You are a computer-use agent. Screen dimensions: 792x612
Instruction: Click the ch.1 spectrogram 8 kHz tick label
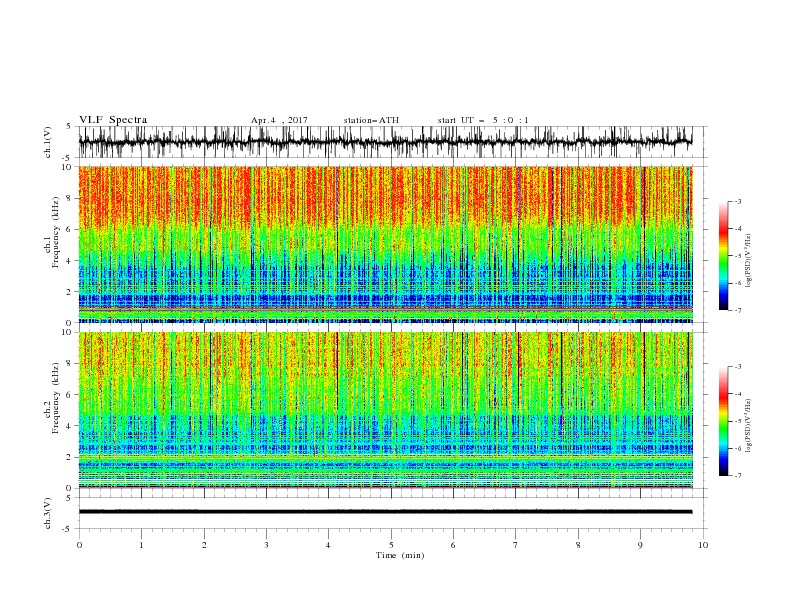click(69, 198)
